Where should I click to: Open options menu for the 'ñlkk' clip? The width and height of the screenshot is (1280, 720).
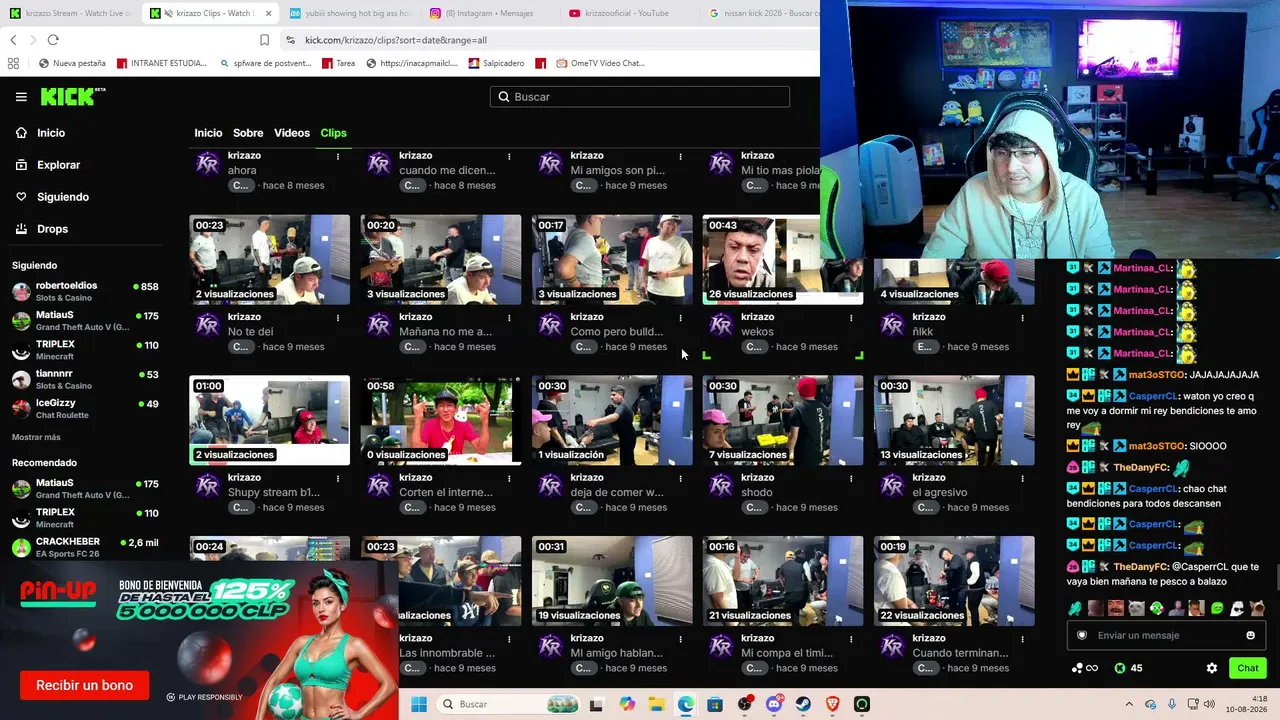point(1022,317)
